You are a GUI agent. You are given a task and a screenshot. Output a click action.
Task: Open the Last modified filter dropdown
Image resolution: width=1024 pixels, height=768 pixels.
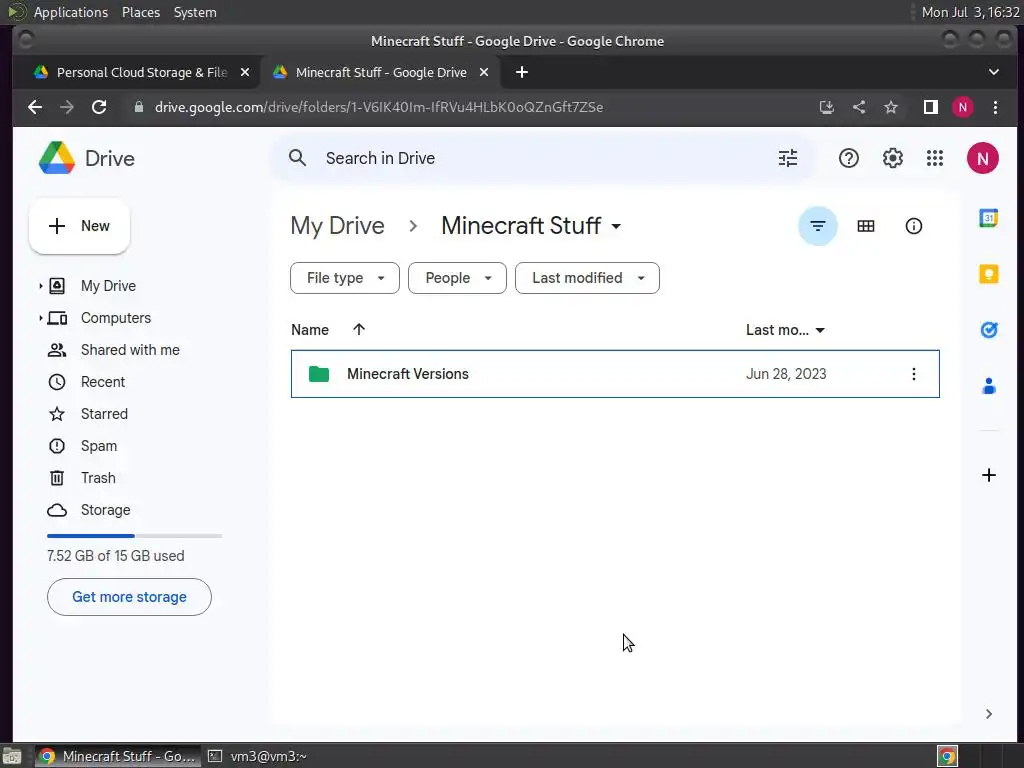click(x=587, y=278)
